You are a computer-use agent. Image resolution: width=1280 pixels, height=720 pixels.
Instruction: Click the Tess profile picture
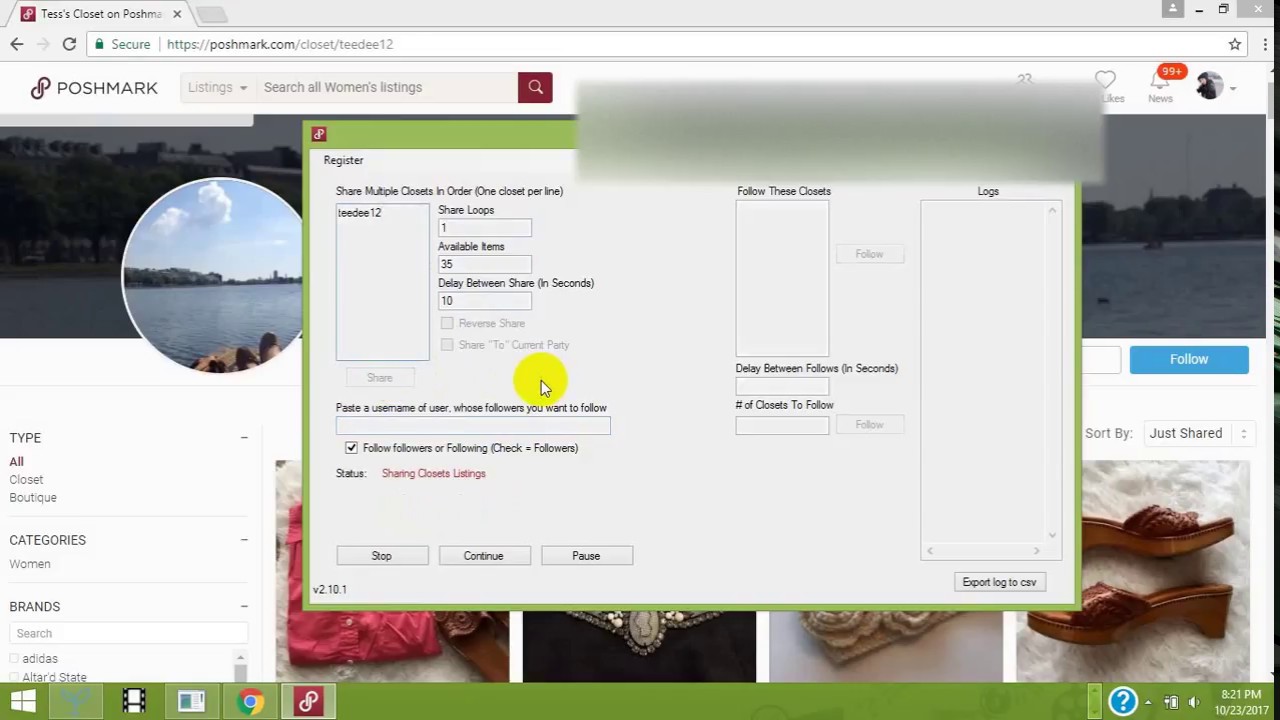coord(211,274)
